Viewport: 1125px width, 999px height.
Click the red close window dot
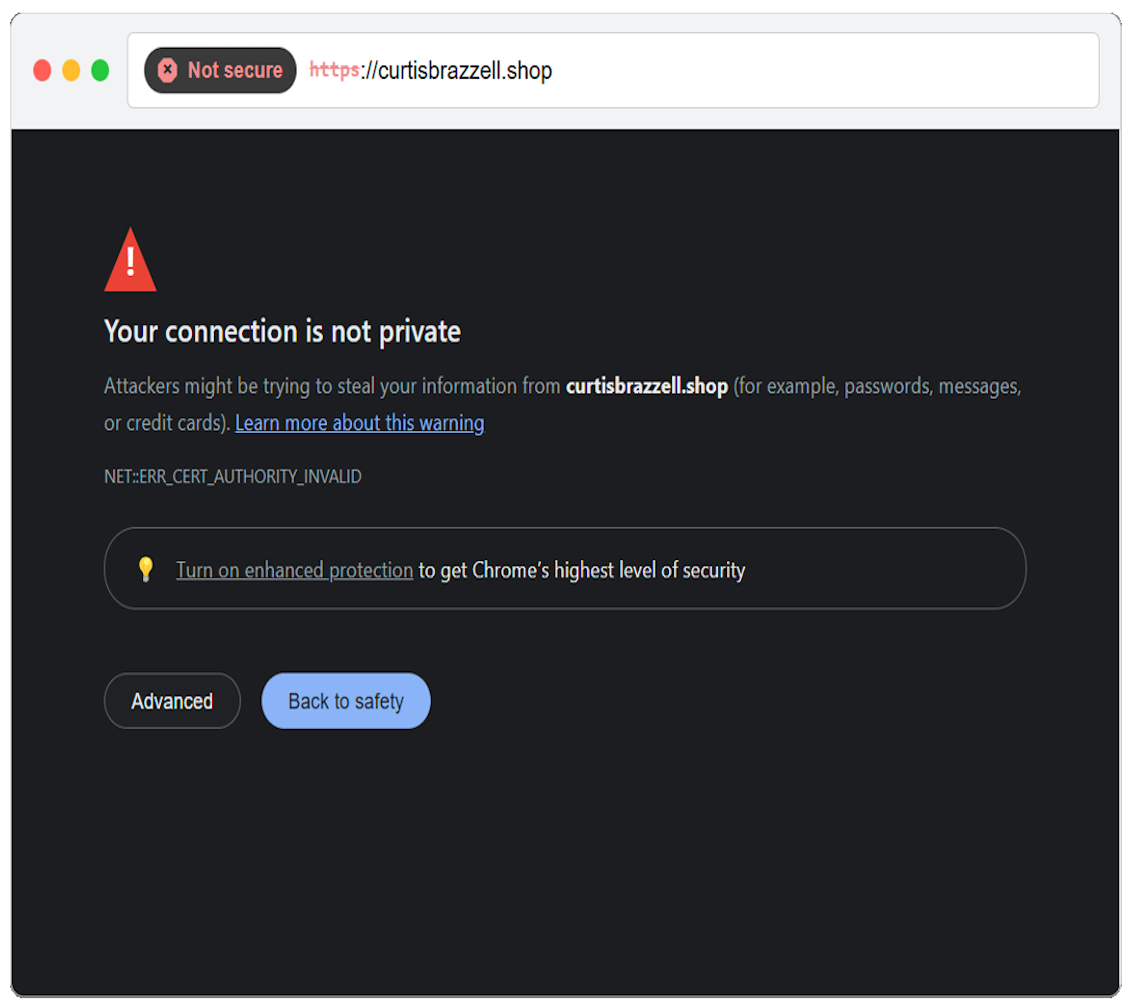42,70
